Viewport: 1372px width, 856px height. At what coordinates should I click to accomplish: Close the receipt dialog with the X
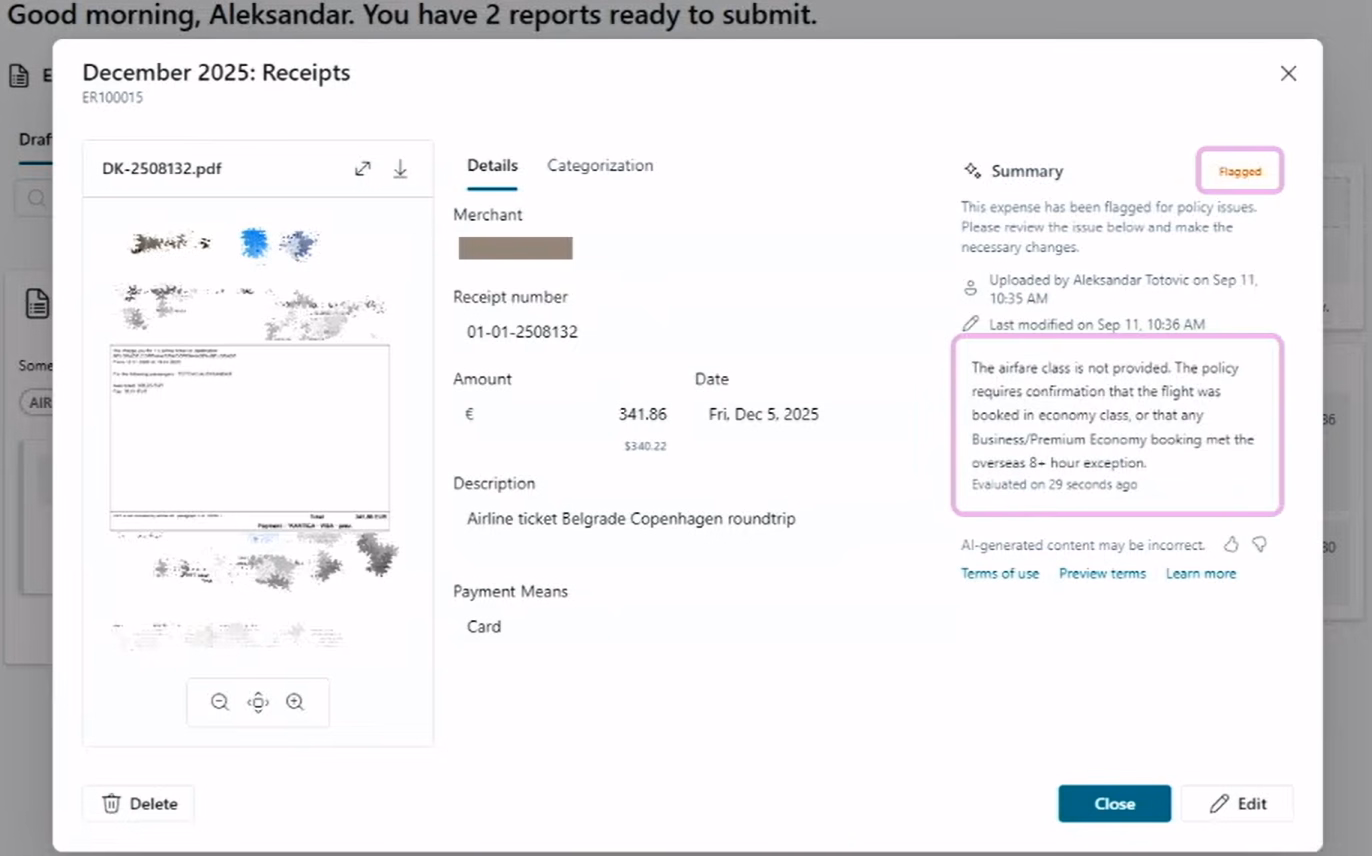[1289, 73]
